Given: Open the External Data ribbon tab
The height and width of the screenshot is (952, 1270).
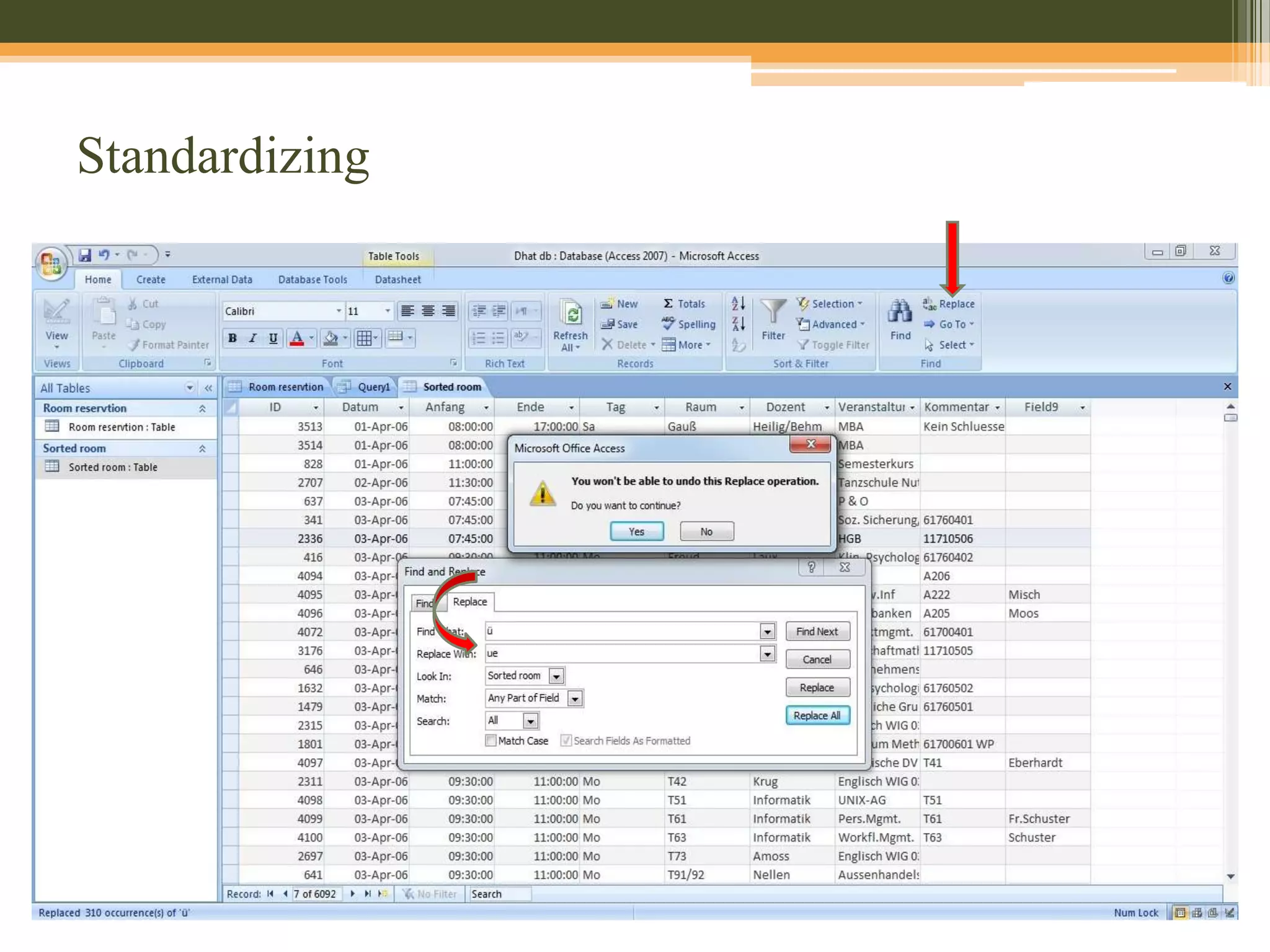Looking at the screenshot, I should coord(222,280).
